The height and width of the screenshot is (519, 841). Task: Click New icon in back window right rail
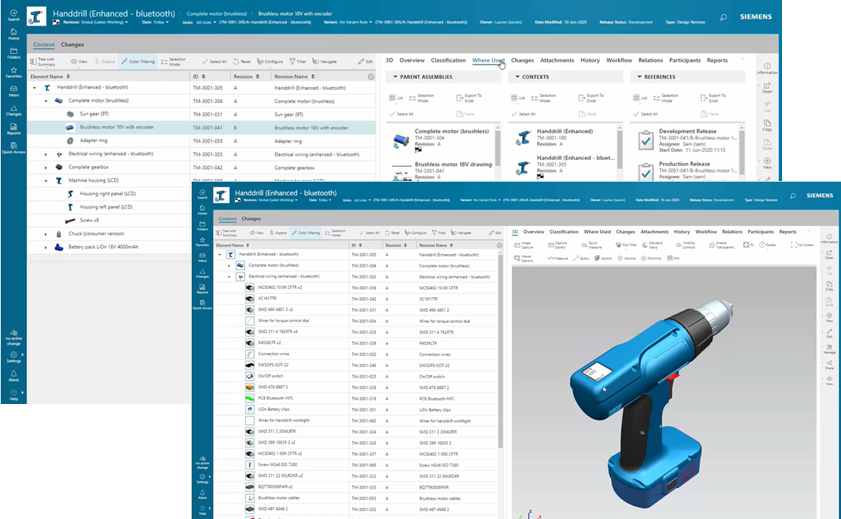pos(767,163)
